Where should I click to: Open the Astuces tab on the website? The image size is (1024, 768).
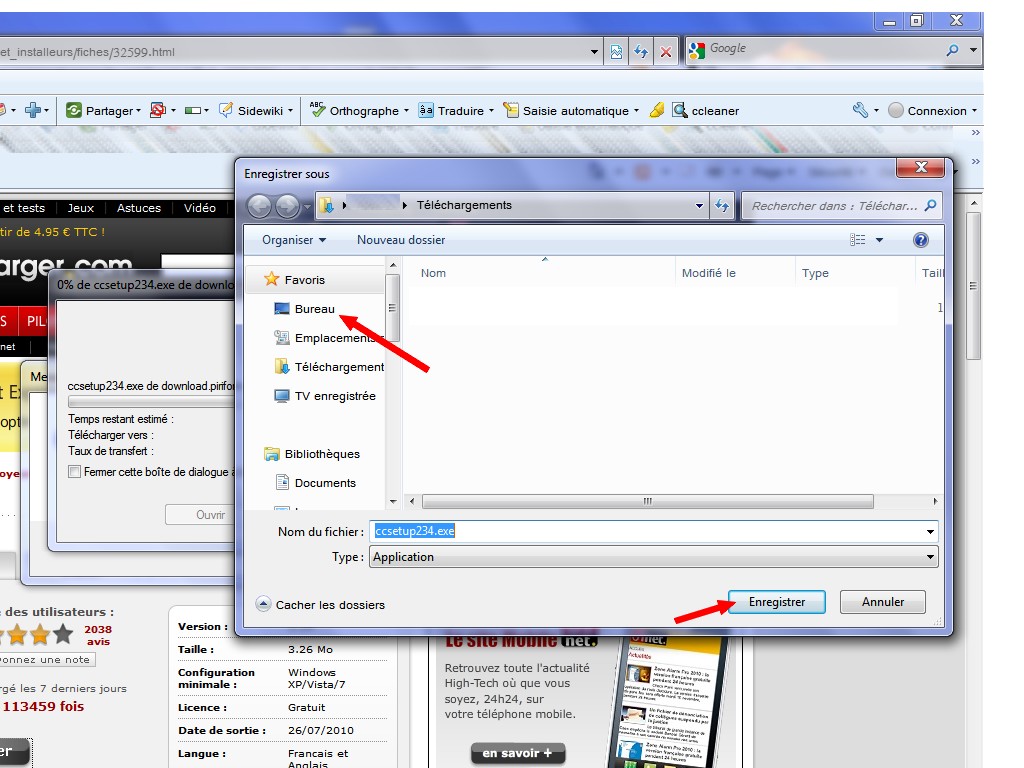point(138,208)
